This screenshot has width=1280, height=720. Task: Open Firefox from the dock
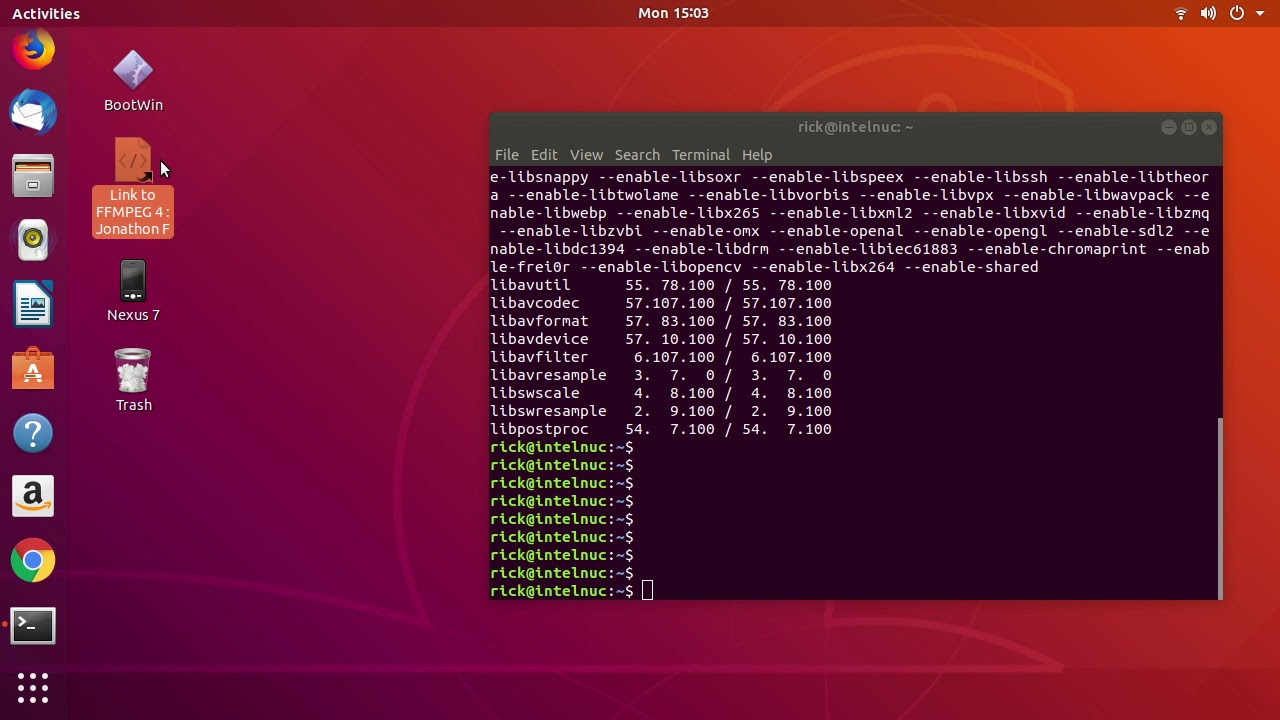[33, 48]
